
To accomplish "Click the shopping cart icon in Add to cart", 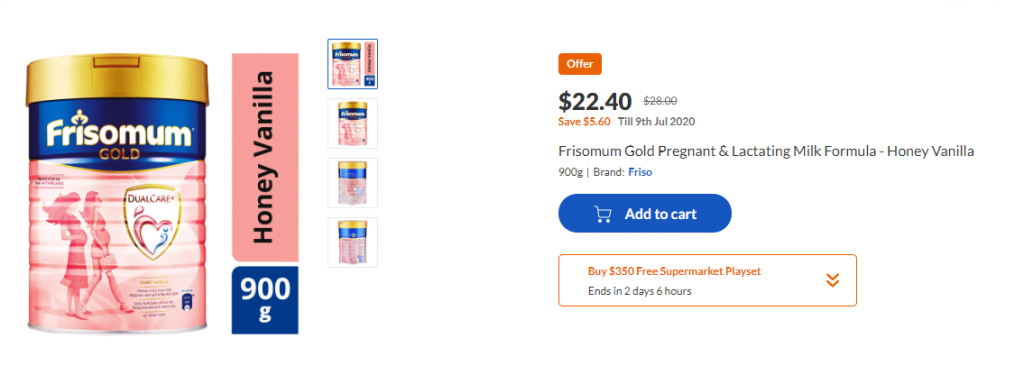I will point(602,214).
